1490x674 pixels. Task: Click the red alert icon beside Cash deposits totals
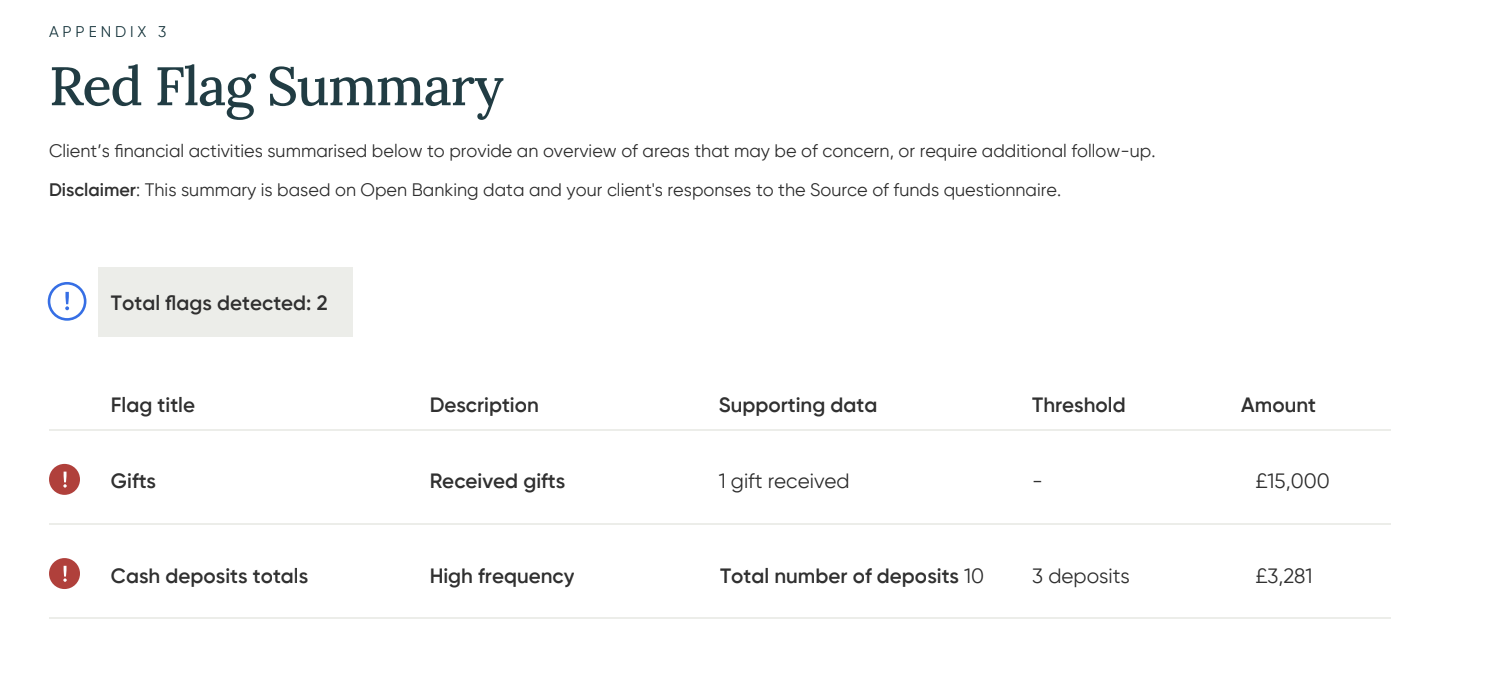coord(64,574)
